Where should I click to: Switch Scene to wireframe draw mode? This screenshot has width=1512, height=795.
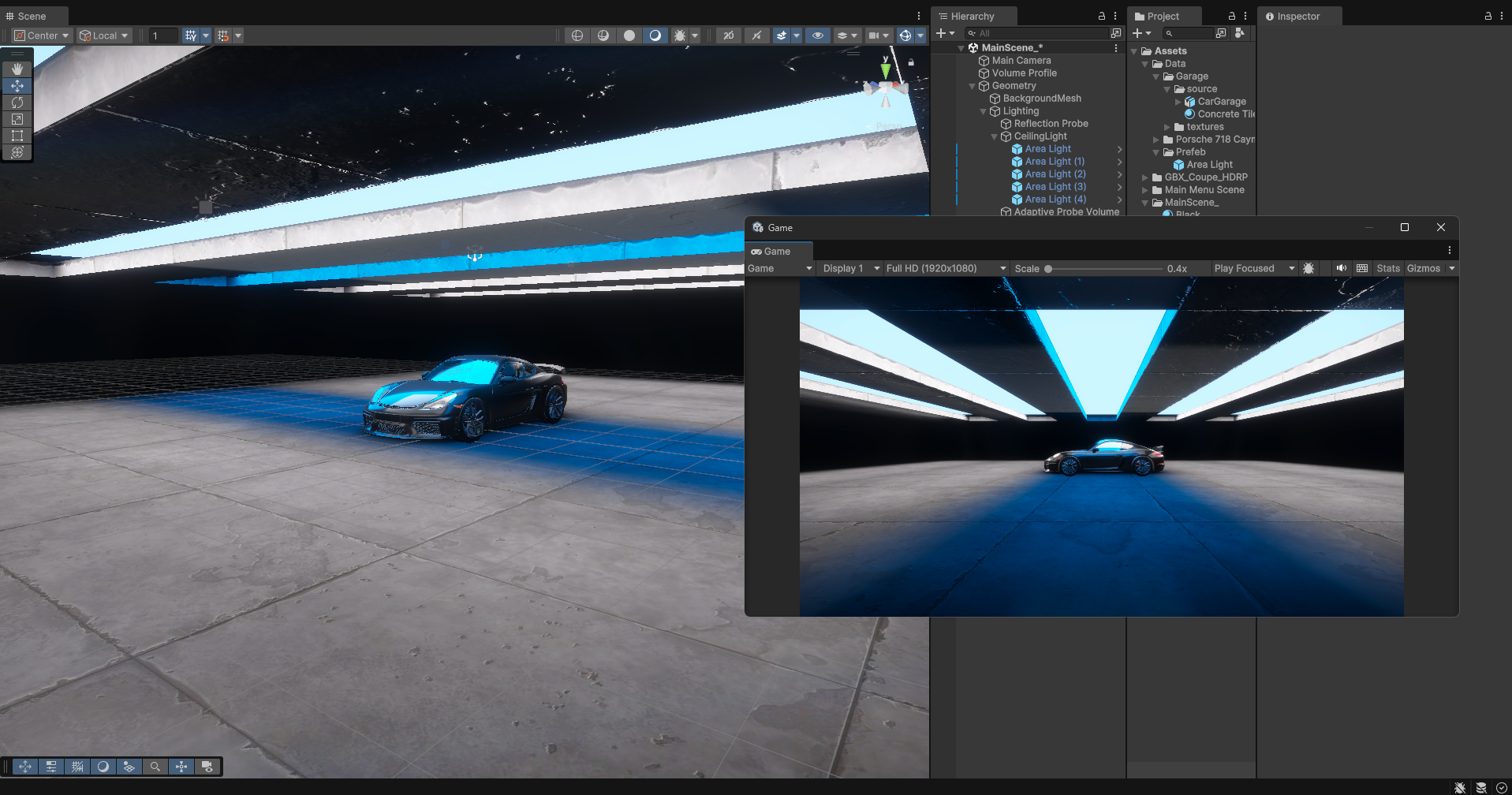point(577,35)
